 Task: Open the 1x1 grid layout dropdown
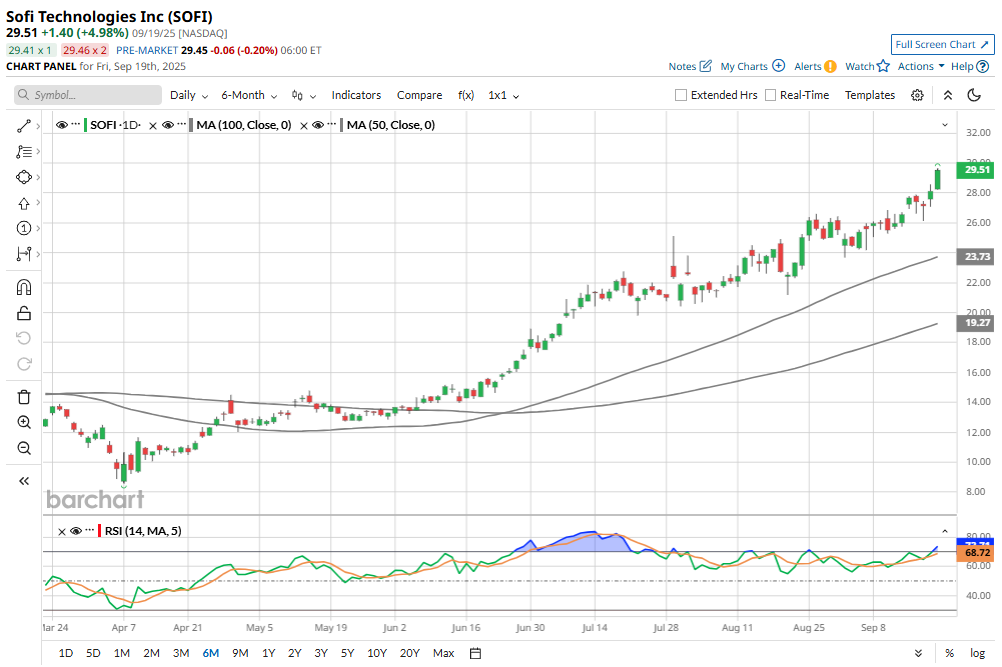point(504,95)
